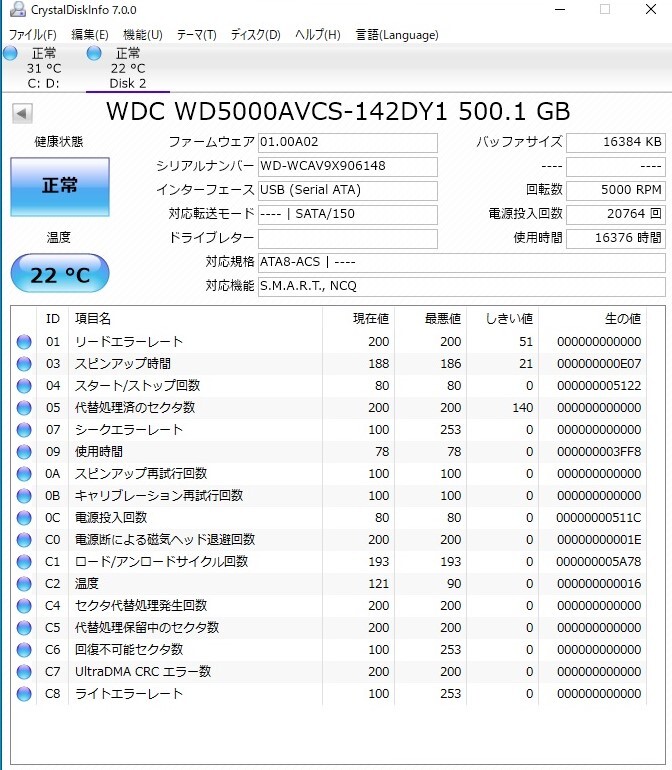Image resolution: width=672 pixels, height=770 pixels.
Task: Open the 言語(Language) menu
Action: [397, 35]
